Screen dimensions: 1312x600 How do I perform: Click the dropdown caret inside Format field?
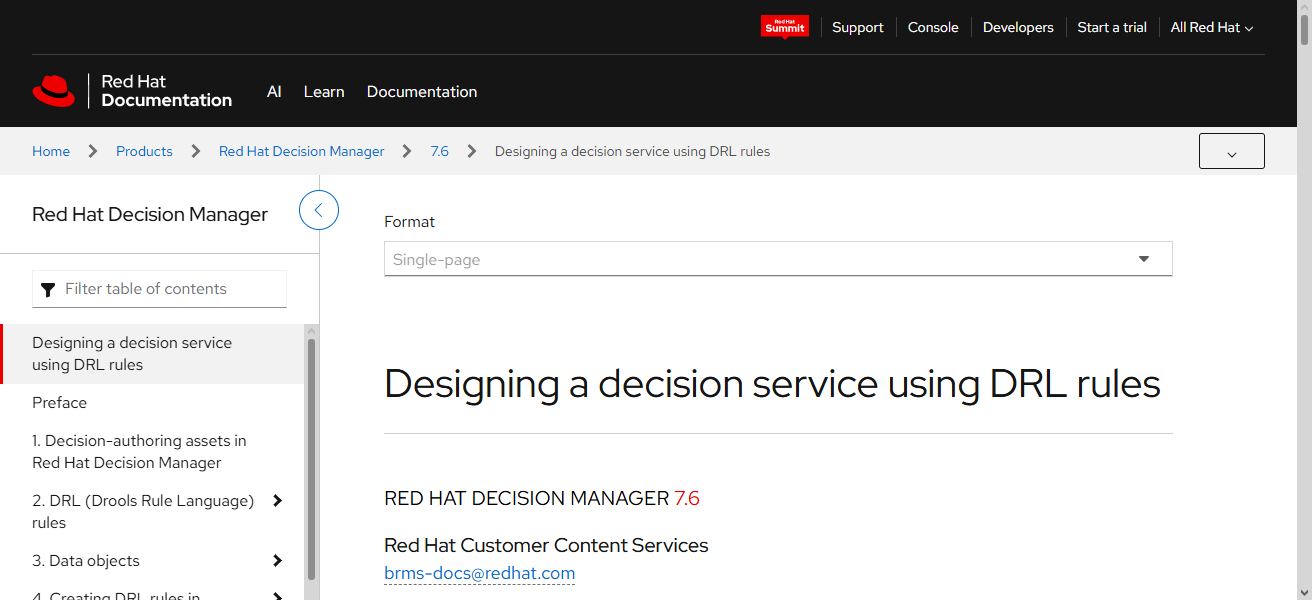1143,258
